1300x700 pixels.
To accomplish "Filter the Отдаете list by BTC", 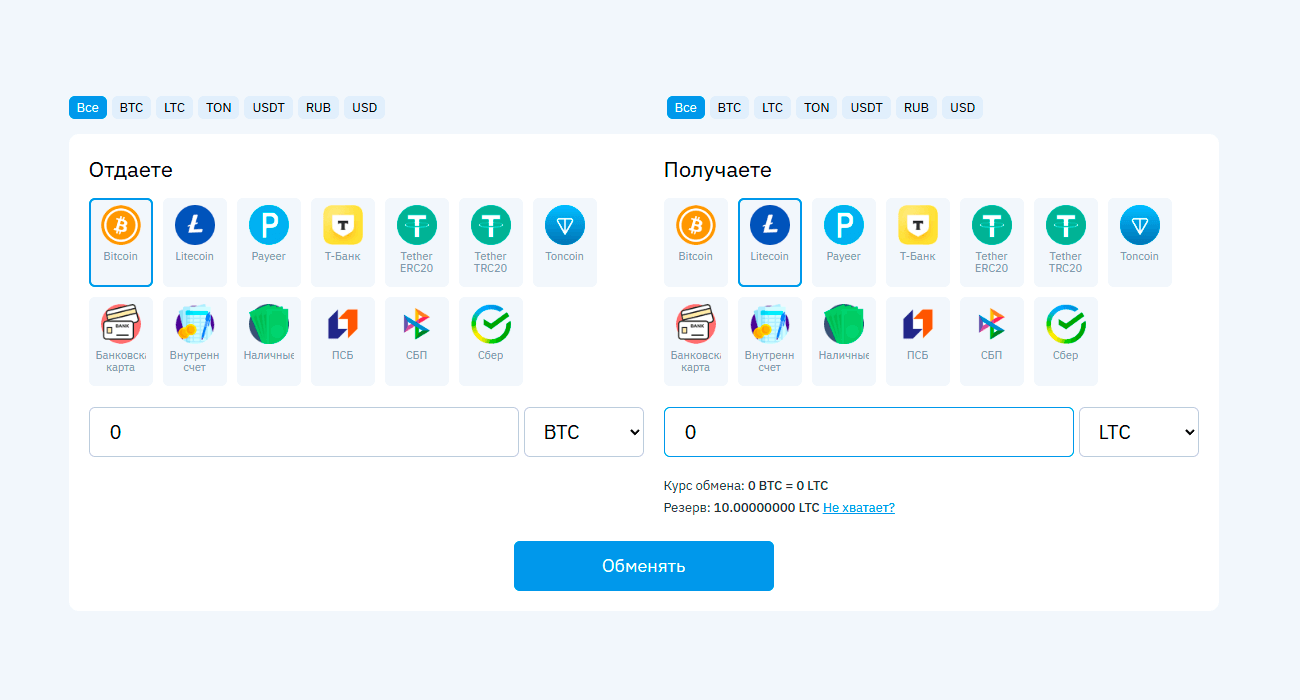I will [x=132, y=108].
